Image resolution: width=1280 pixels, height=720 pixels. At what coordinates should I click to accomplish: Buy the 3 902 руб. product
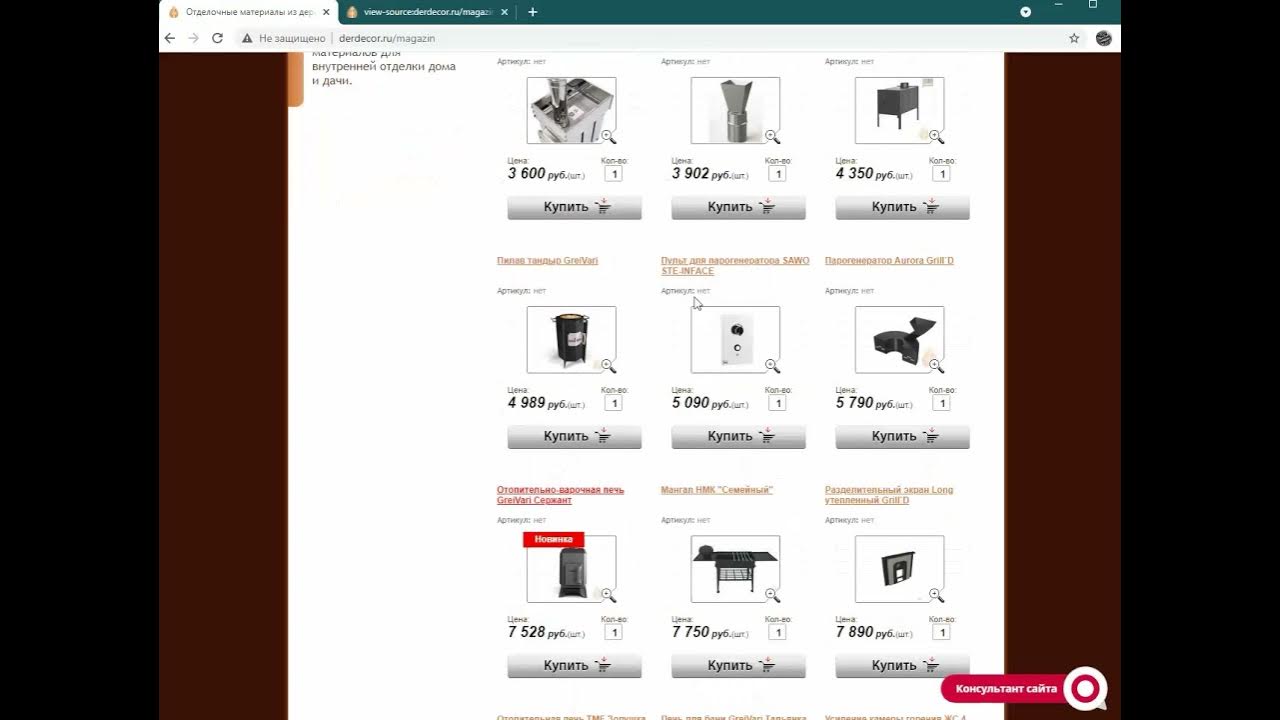[738, 207]
